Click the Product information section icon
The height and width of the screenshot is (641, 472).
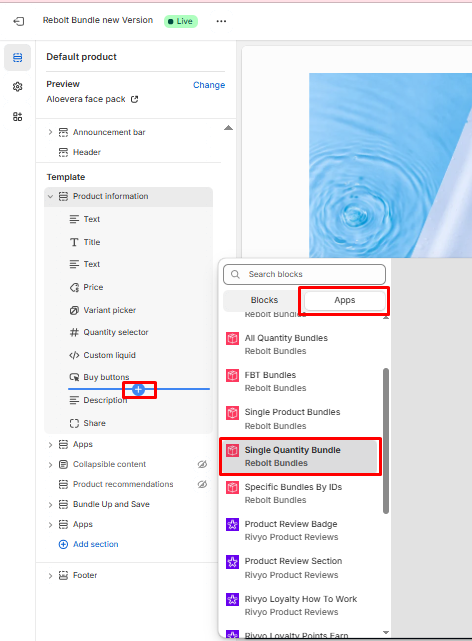[63, 196]
